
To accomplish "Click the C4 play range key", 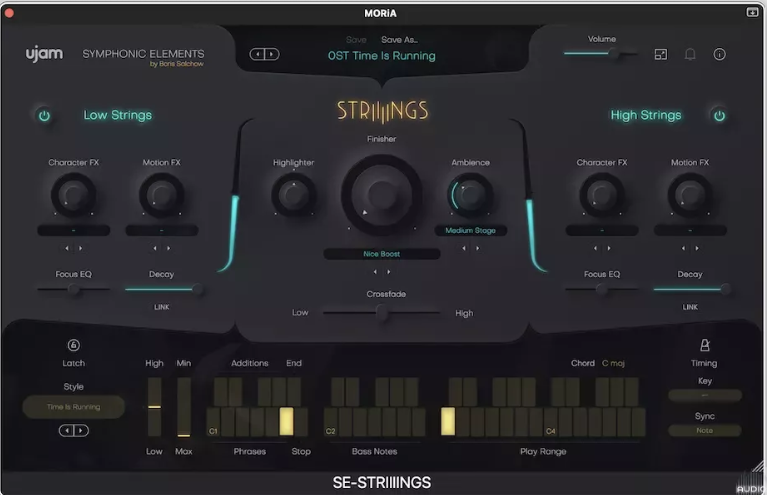I will pyautogui.click(x=551, y=422).
